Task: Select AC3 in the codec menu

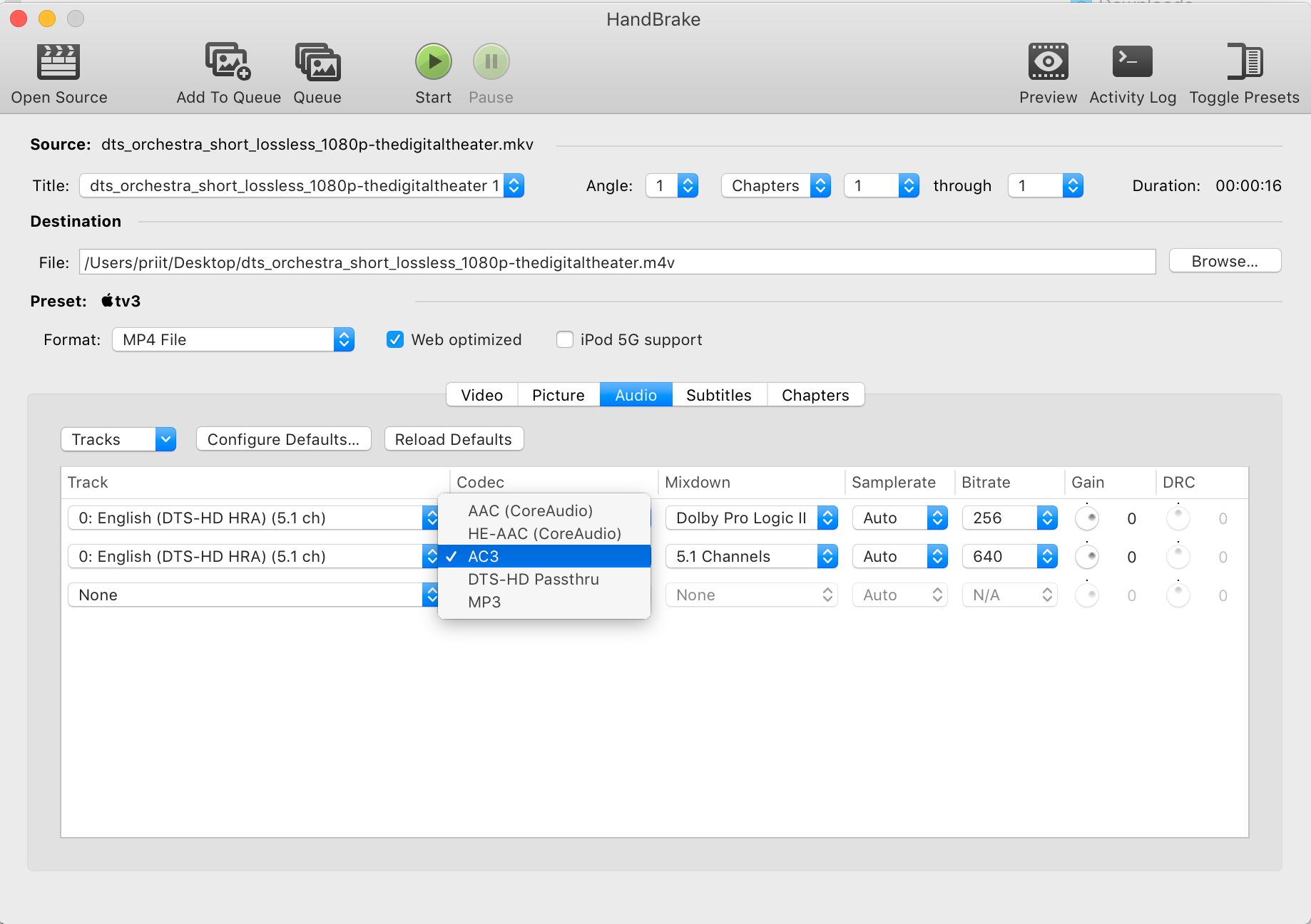Action: pyautogui.click(x=544, y=556)
